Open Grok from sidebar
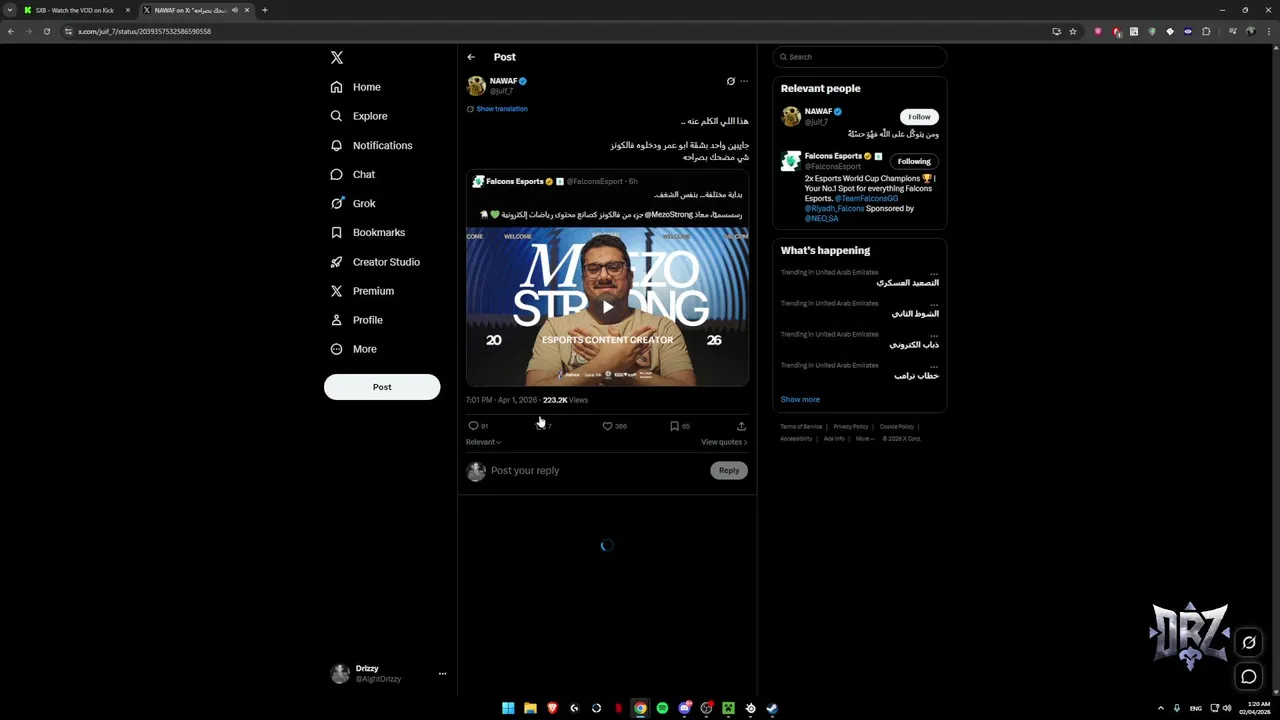This screenshot has height=720, width=1280. 353,203
